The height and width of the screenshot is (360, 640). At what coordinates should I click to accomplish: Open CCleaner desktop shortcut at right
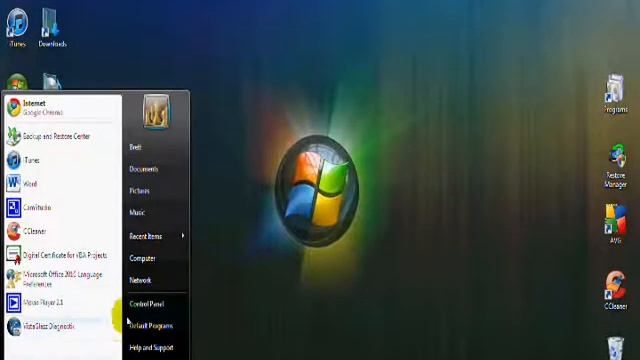[616, 285]
